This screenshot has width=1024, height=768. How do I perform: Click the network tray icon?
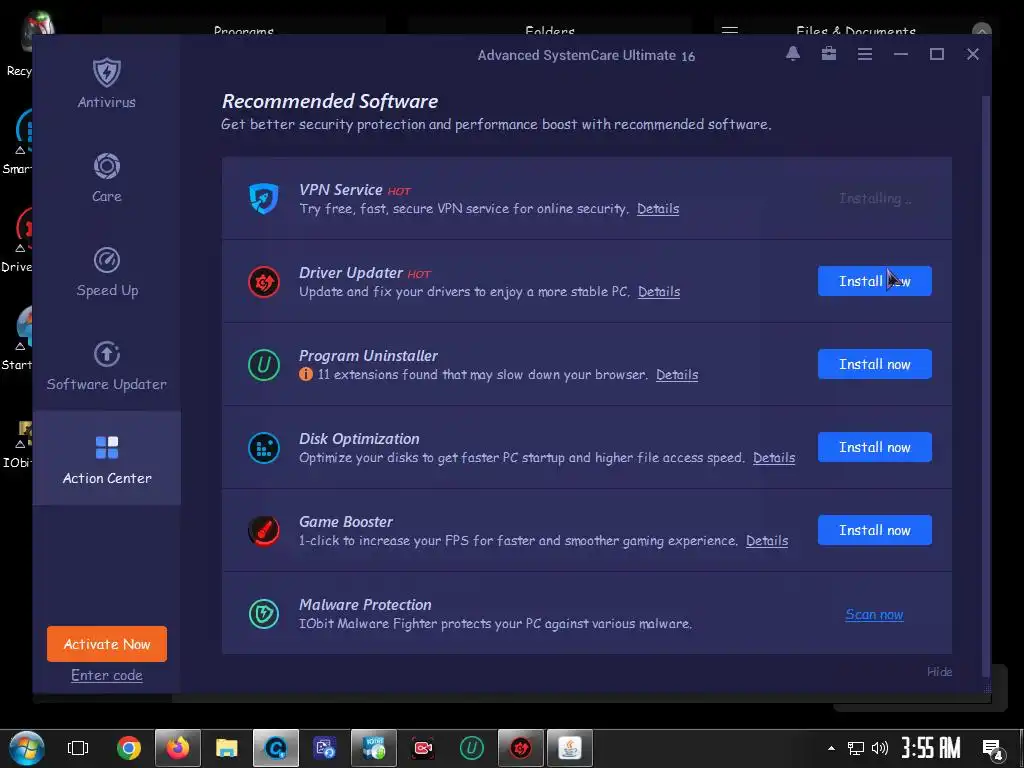856,748
